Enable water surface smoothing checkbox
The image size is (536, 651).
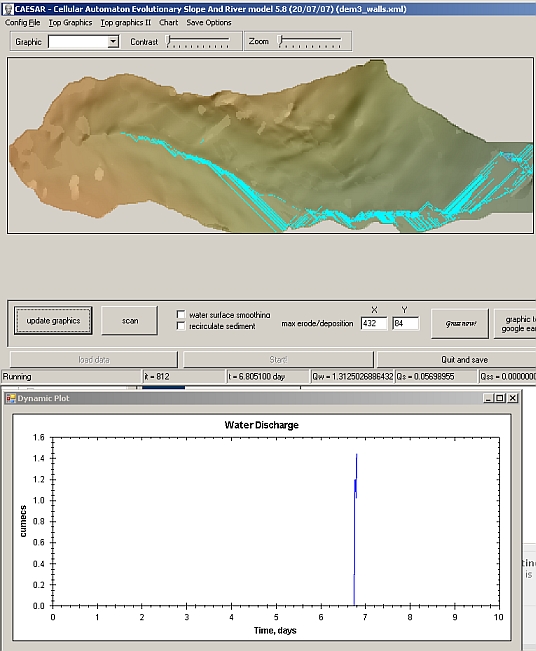(181, 315)
